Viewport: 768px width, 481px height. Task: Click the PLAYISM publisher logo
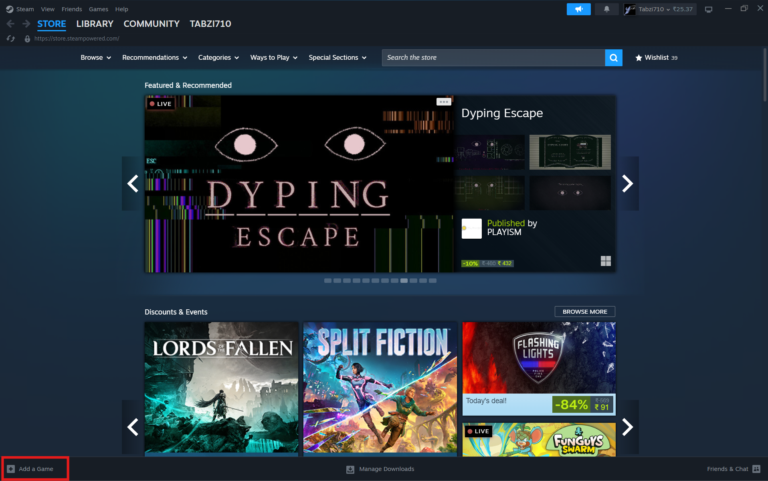[x=472, y=229]
